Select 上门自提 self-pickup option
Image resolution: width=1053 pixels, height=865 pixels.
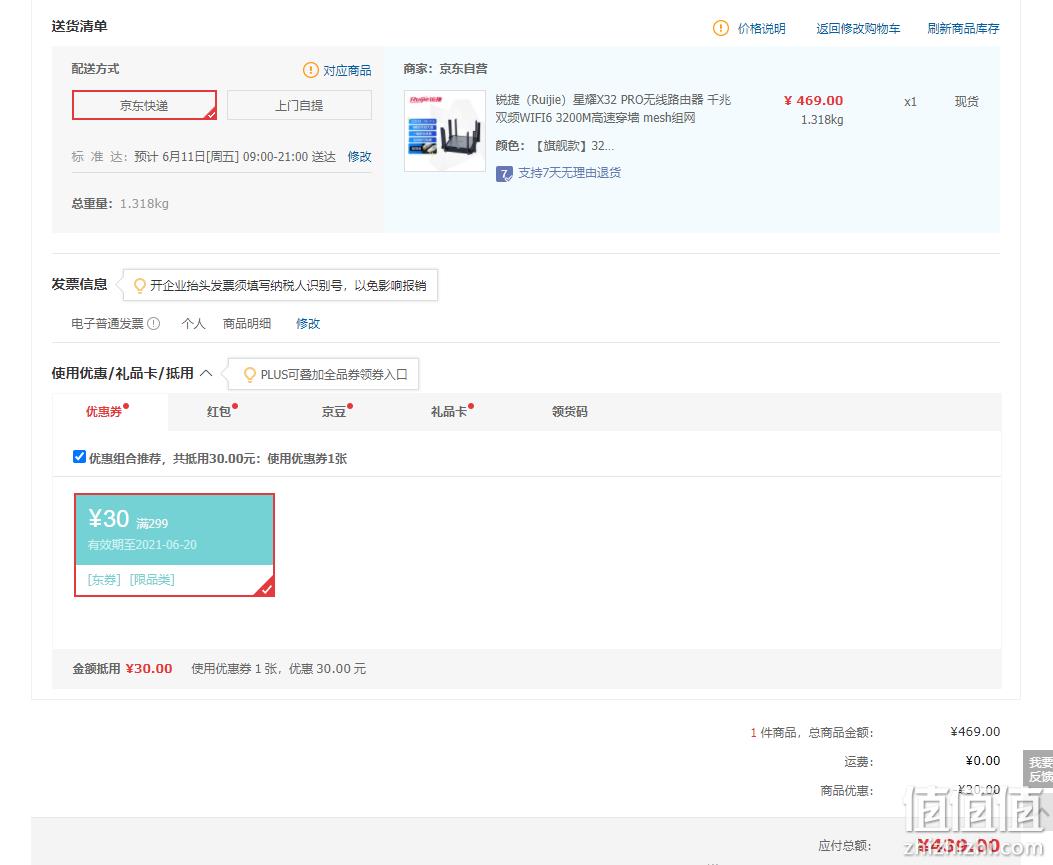(300, 105)
